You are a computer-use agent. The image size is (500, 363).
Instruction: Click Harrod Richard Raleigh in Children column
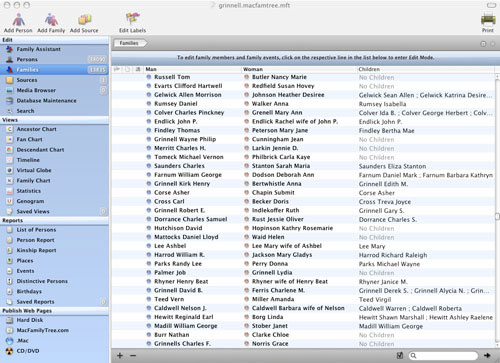pyautogui.click(x=393, y=255)
